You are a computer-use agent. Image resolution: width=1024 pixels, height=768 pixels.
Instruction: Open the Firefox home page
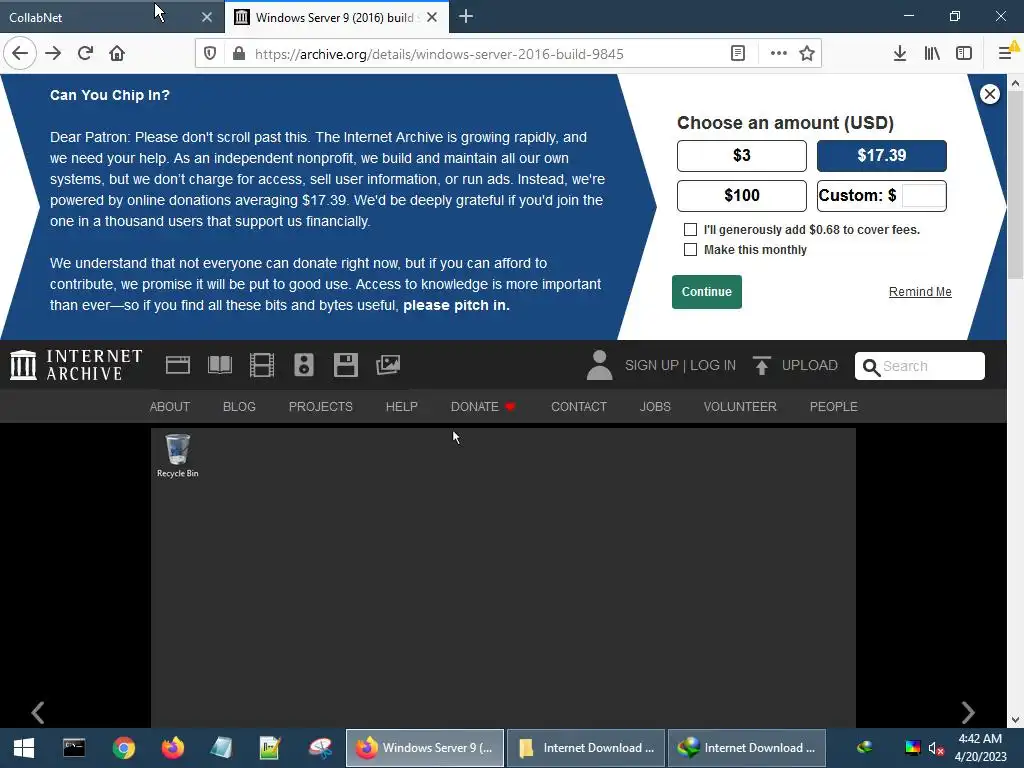click(117, 54)
